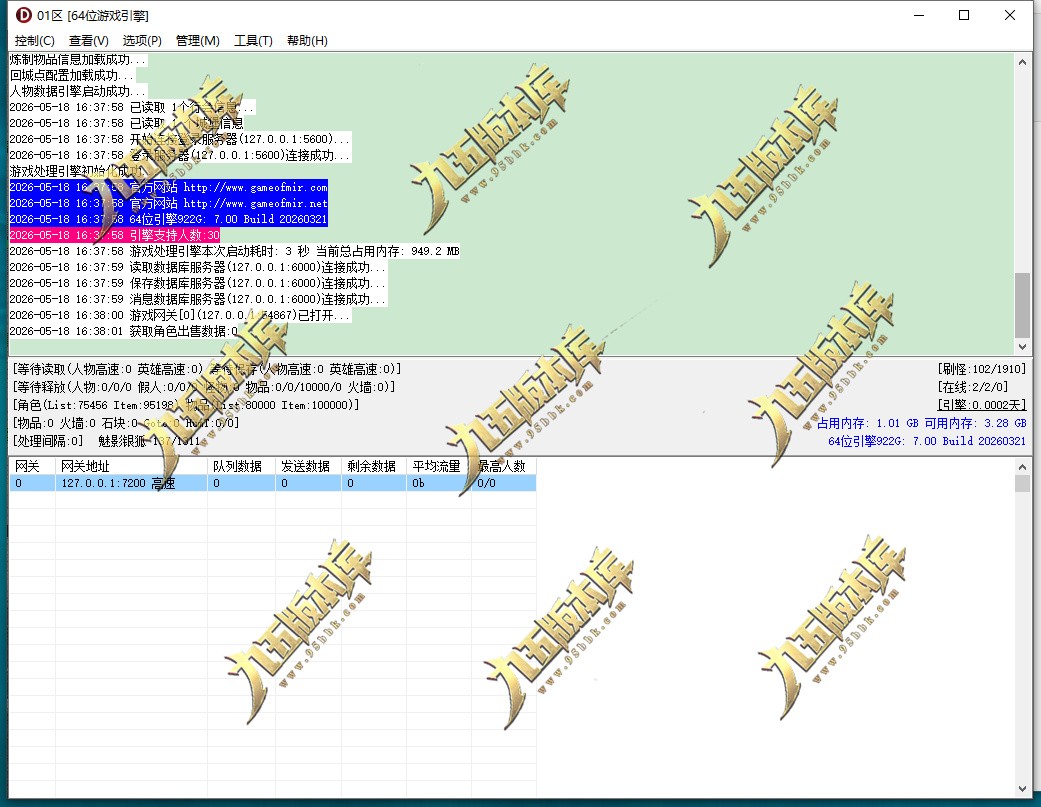Click the 处理间隔:0 status text
The image size is (1041, 807).
pos(48,441)
